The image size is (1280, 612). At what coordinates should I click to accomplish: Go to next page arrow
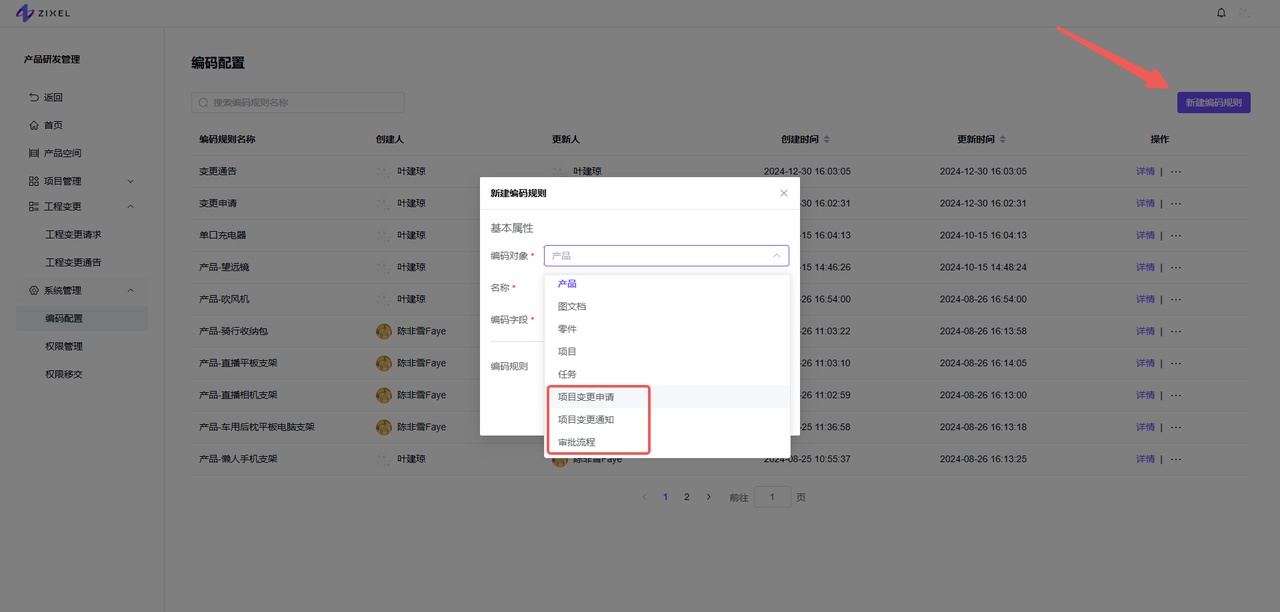click(709, 497)
